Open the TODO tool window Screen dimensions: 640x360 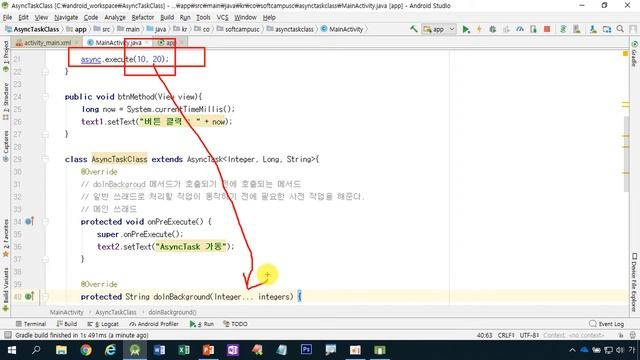[x=236, y=324]
